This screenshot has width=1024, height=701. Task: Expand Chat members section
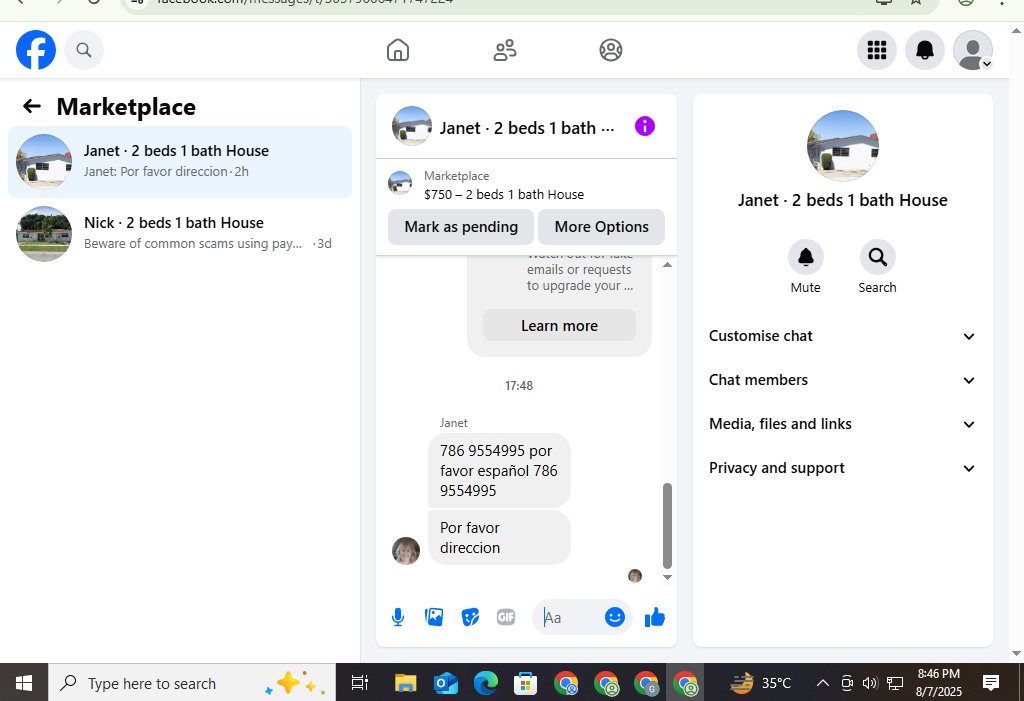842,380
